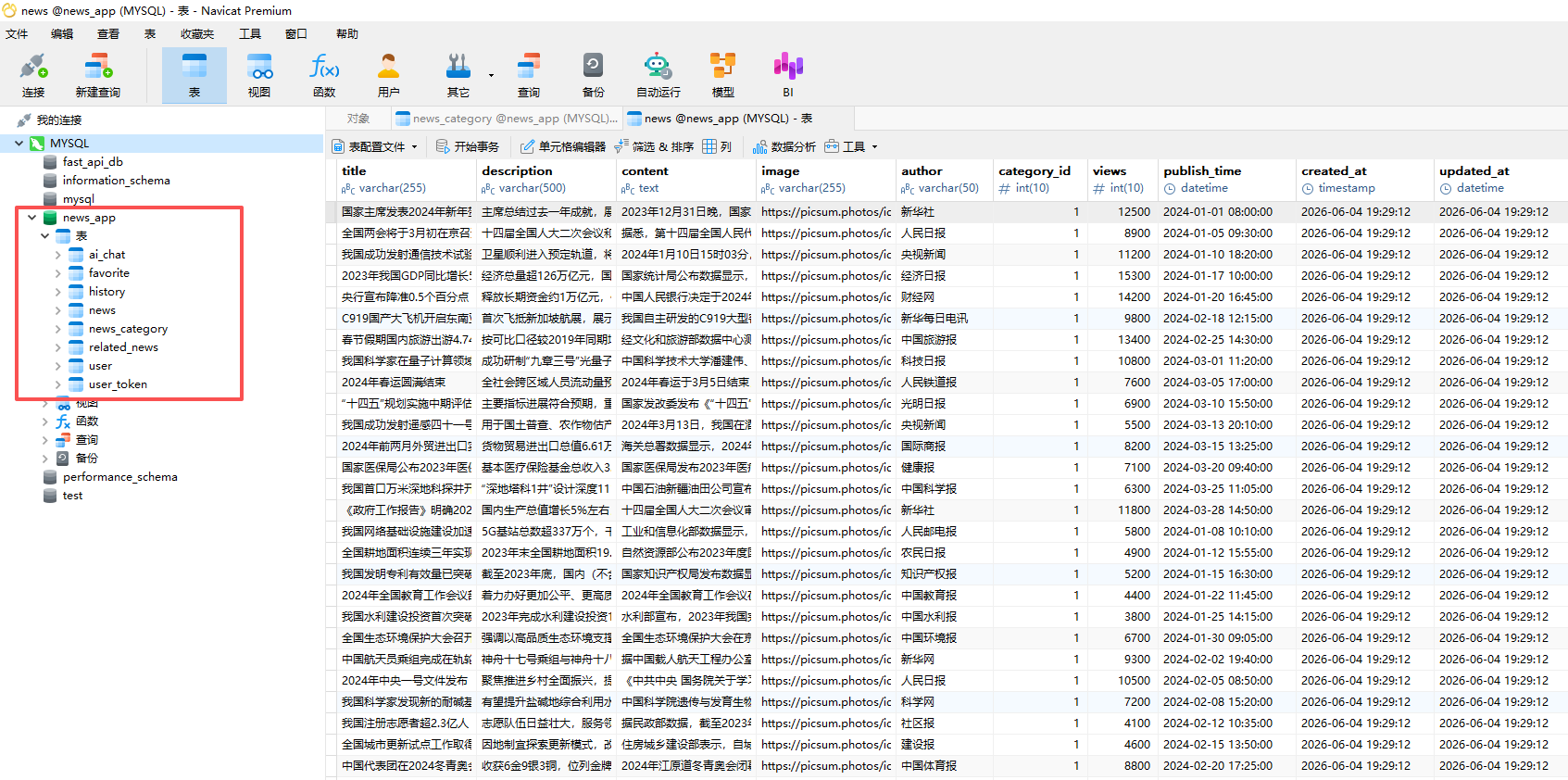Click publish_time cell 2024-01-05 09:30:00

(x=1227, y=233)
